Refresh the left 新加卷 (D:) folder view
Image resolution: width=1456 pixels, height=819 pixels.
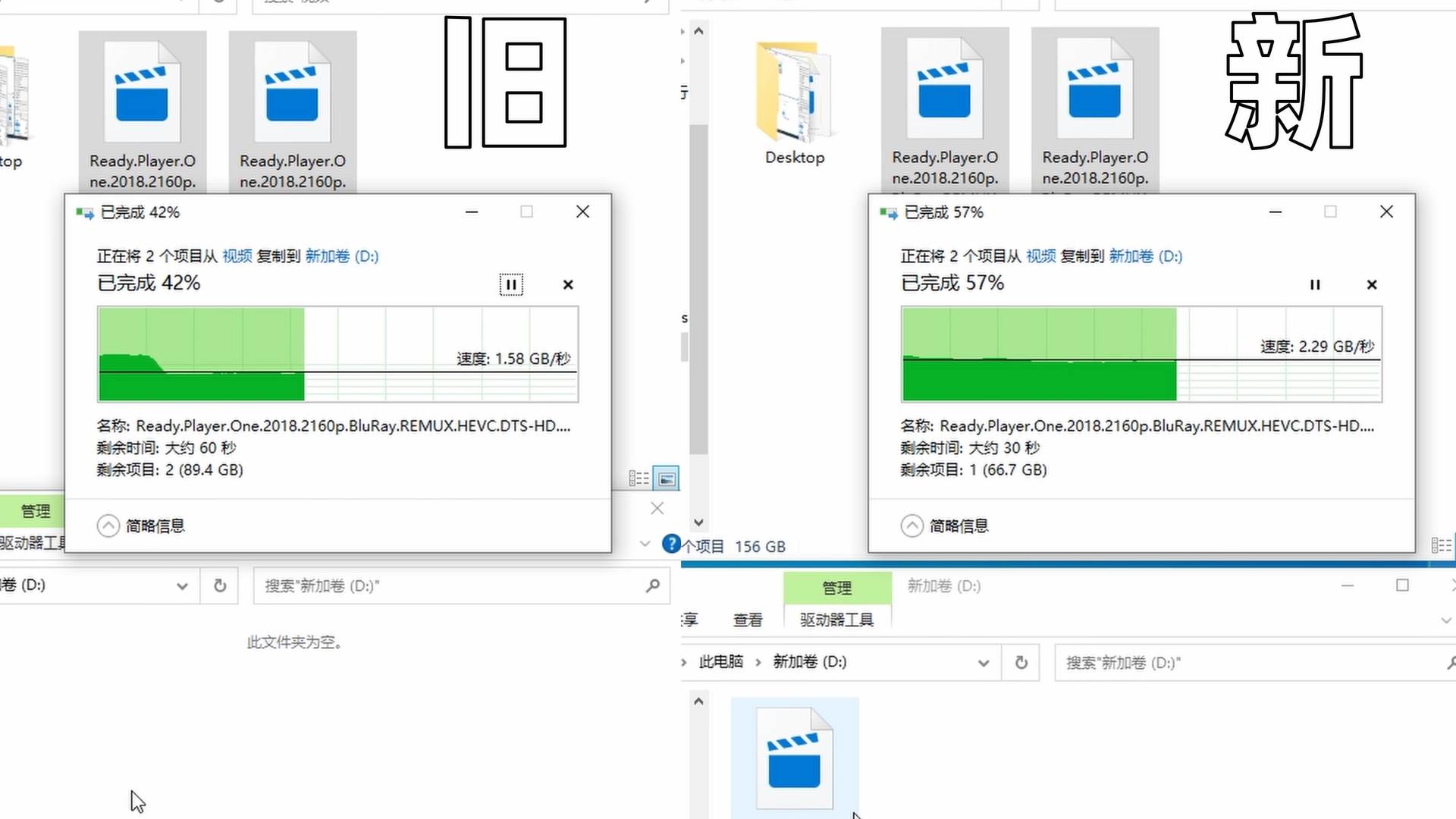(219, 585)
